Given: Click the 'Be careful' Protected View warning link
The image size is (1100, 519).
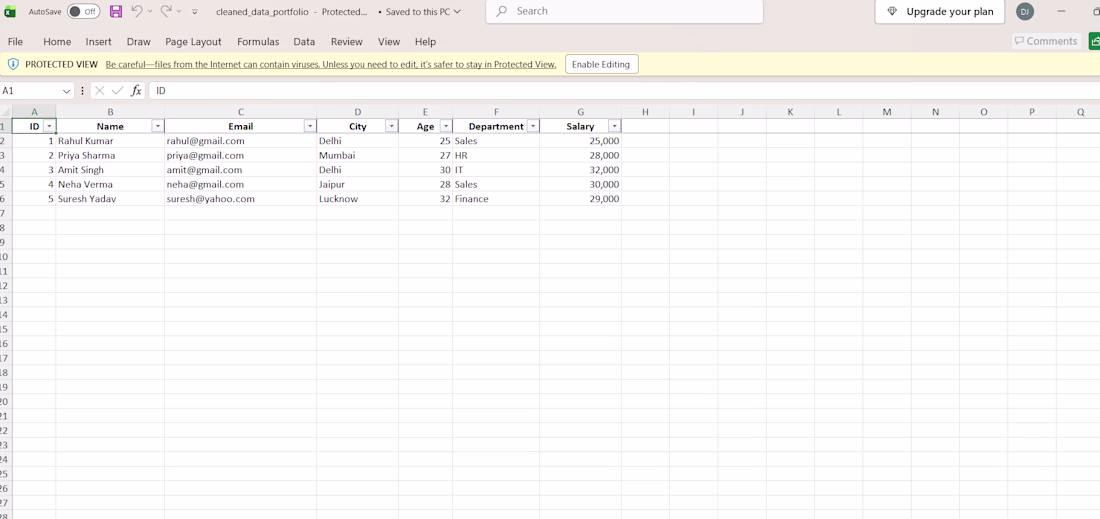Looking at the screenshot, I should 331,65.
